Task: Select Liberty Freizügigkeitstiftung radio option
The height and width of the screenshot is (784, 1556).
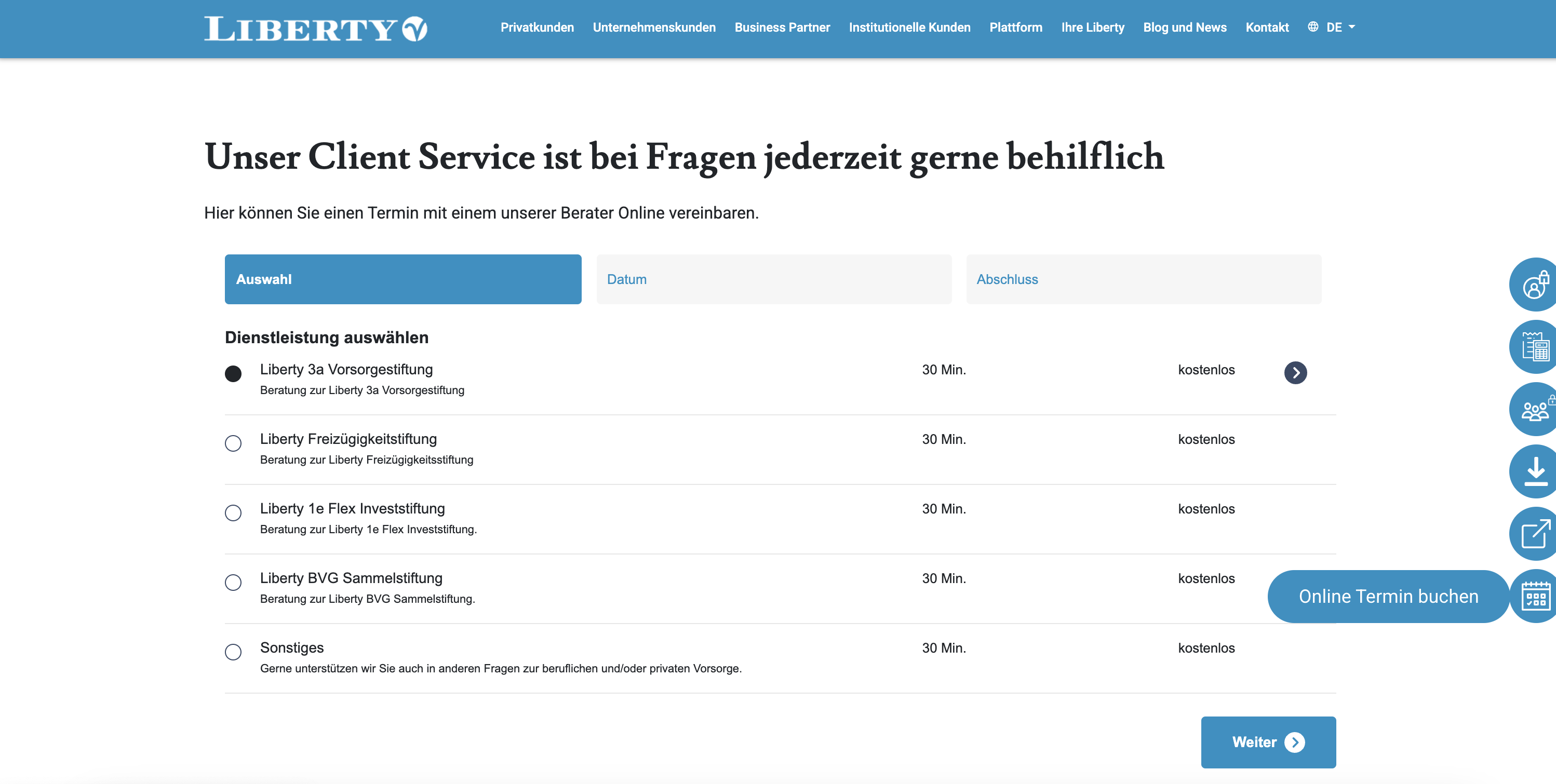Action: click(233, 443)
